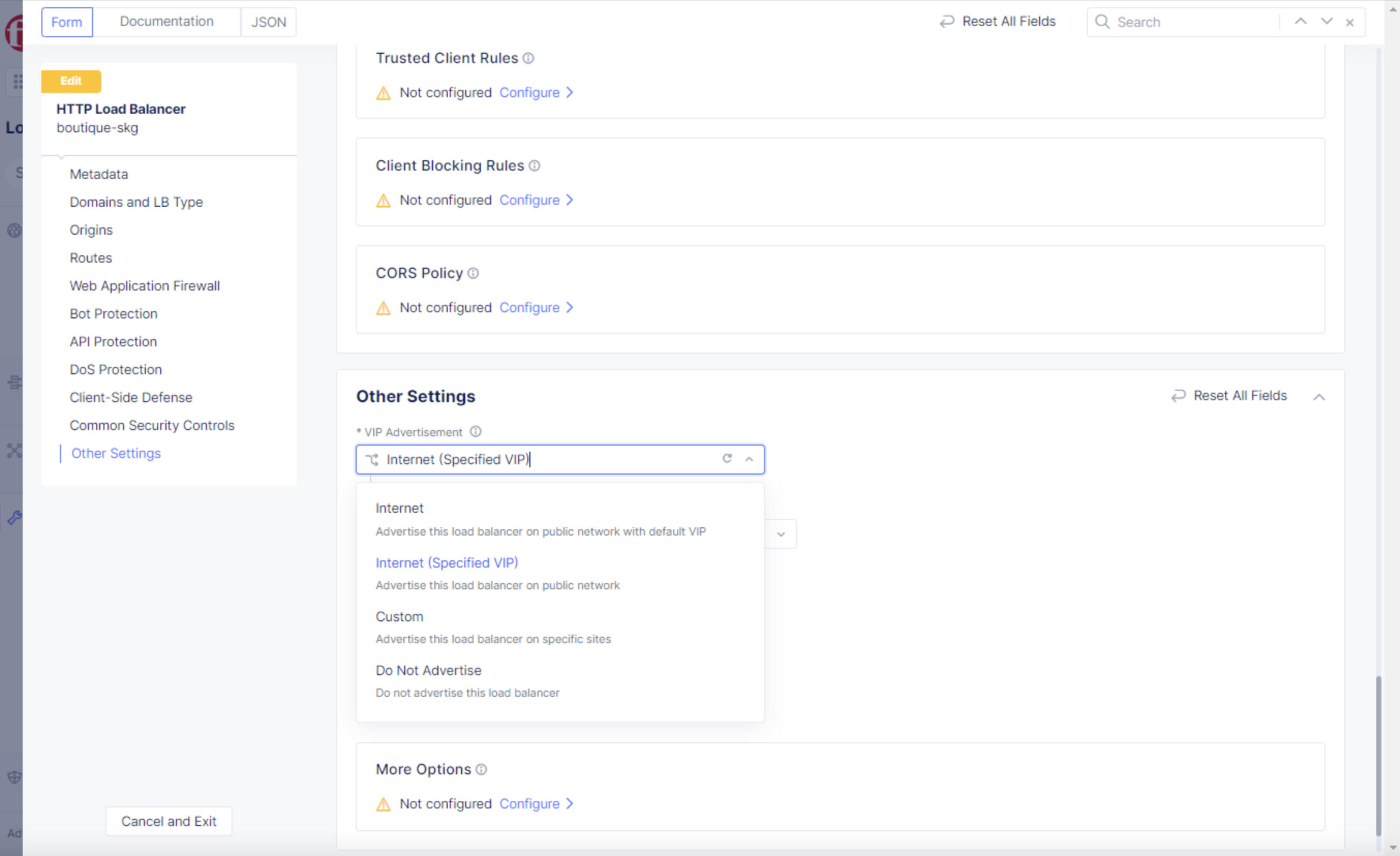The height and width of the screenshot is (856, 1400).
Task: Click the CORS Policy info icon
Action: (473, 273)
